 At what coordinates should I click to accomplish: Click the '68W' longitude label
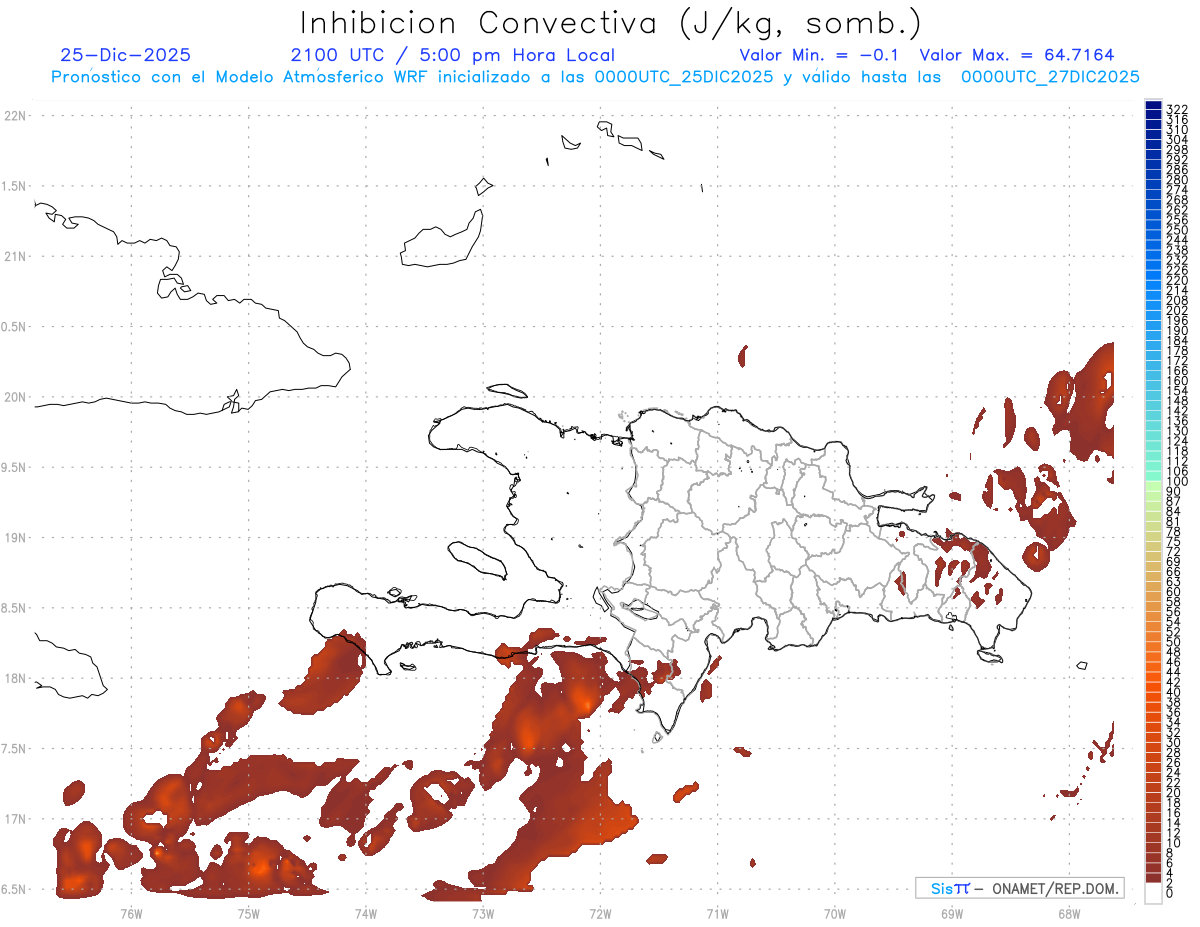[x=1068, y=912]
